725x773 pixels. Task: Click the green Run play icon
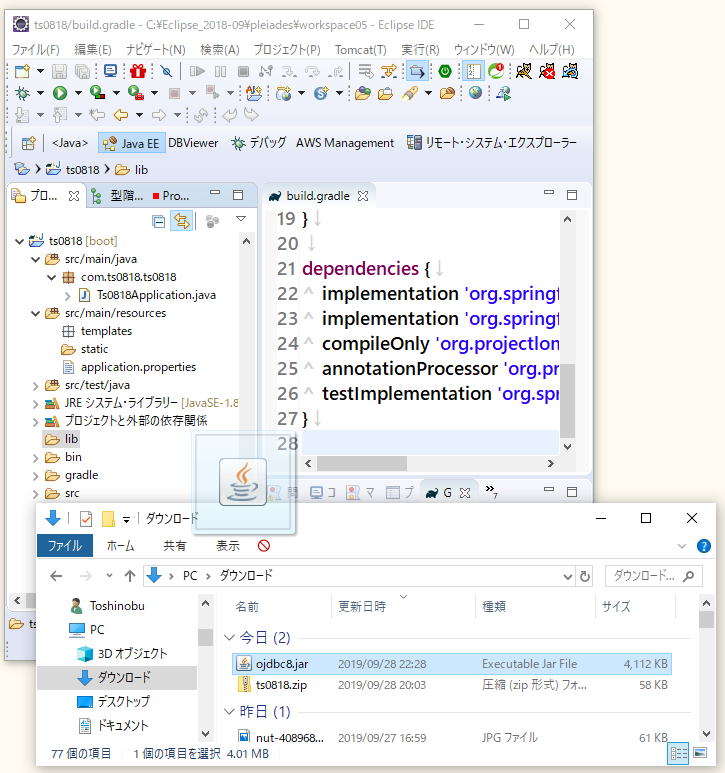click(x=60, y=93)
